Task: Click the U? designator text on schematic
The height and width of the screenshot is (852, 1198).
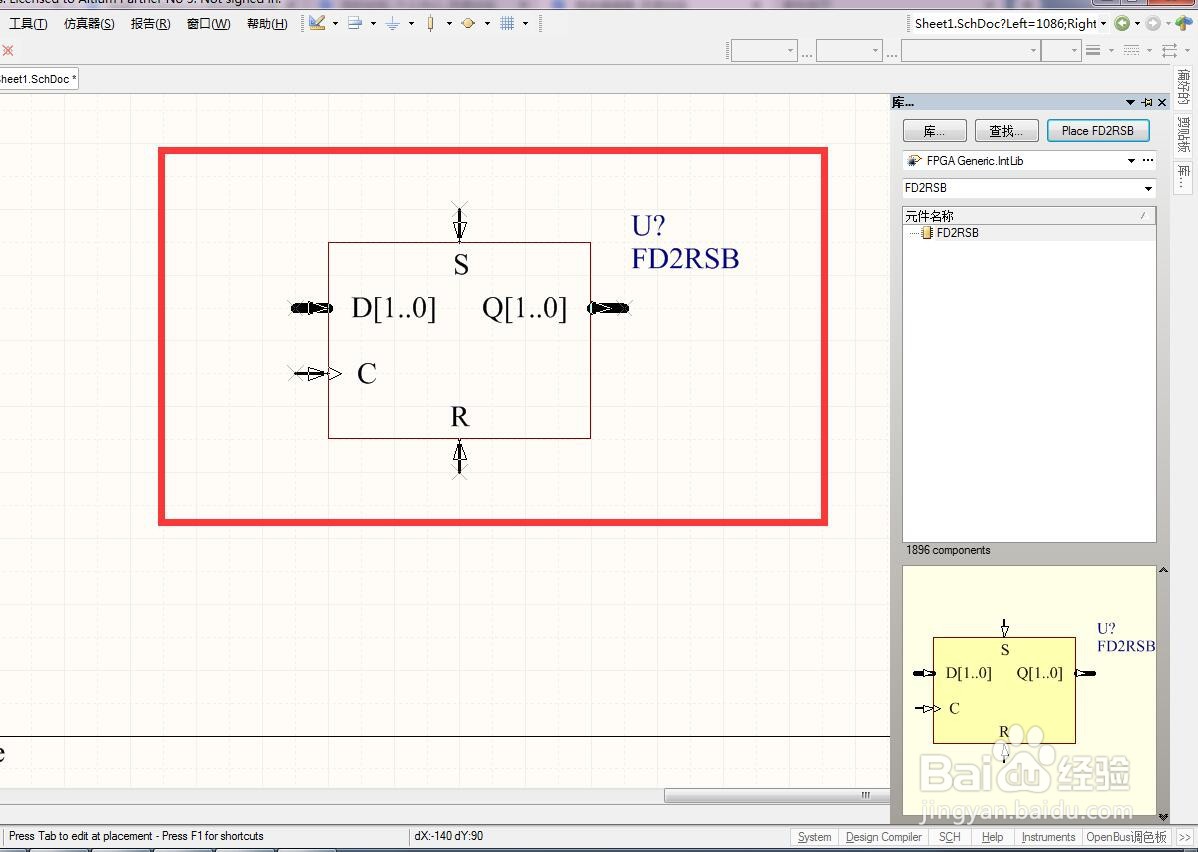Action: tap(648, 225)
